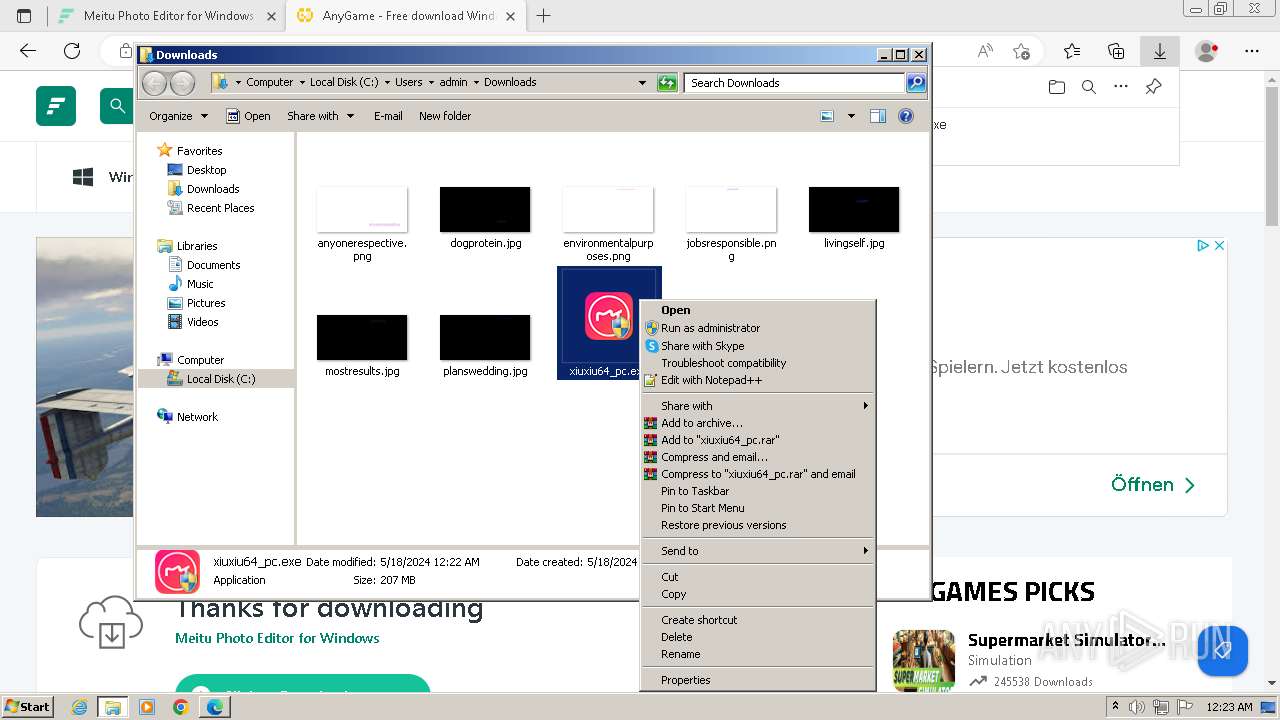This screenshot has height=720, width=1280.
Task: Expand the Share with submenu
Action: pos(757,406)
